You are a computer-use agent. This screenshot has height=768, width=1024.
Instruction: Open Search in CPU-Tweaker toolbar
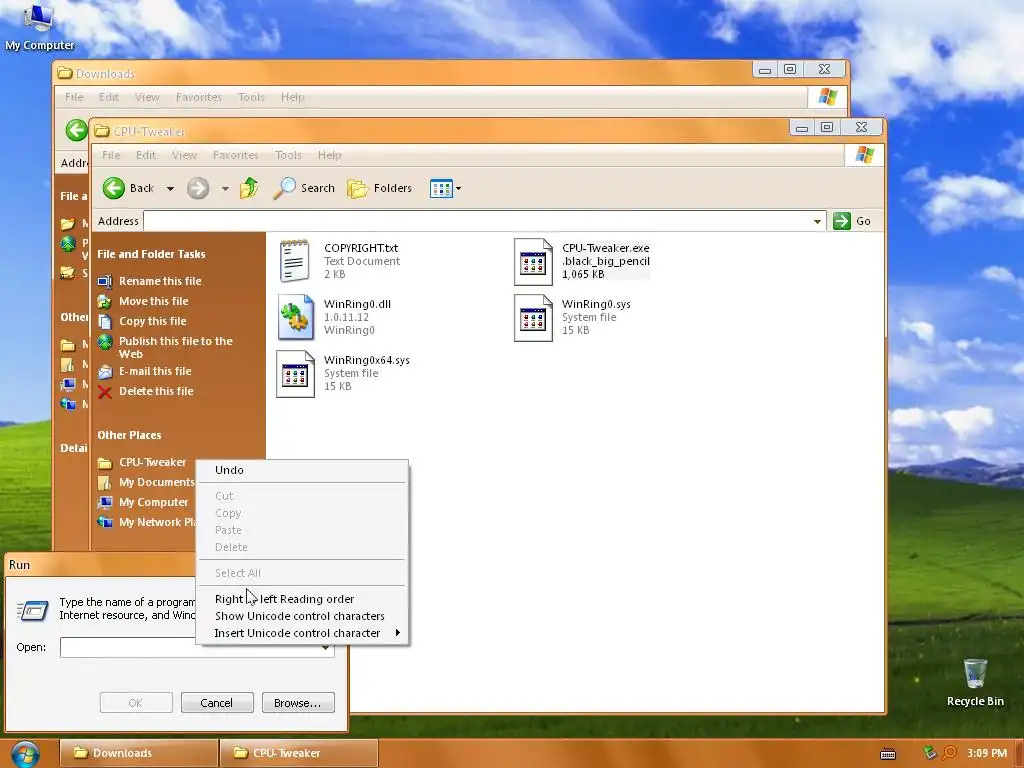pos(304,188)
